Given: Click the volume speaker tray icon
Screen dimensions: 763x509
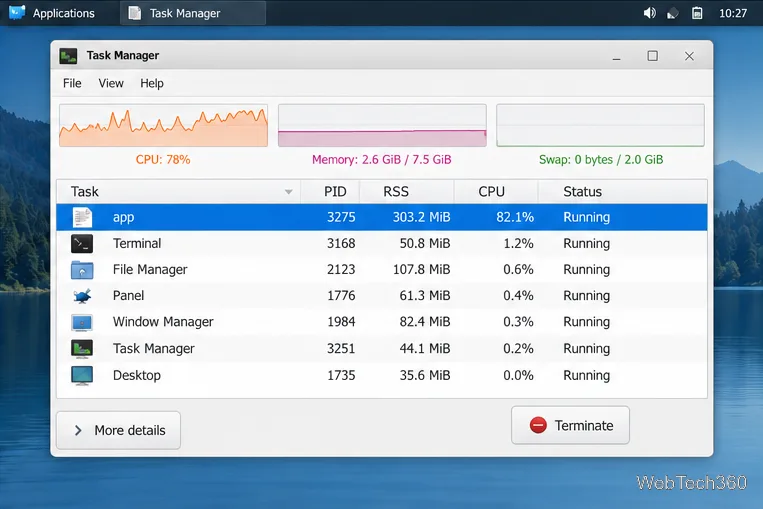Looking at the screenshot, I should click(649, 13).
